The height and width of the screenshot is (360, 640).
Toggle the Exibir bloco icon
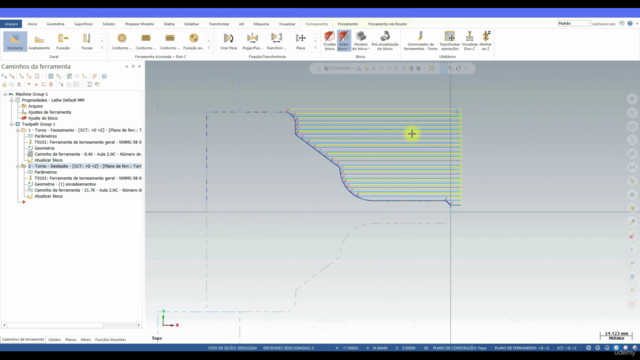tap(344, 40)
